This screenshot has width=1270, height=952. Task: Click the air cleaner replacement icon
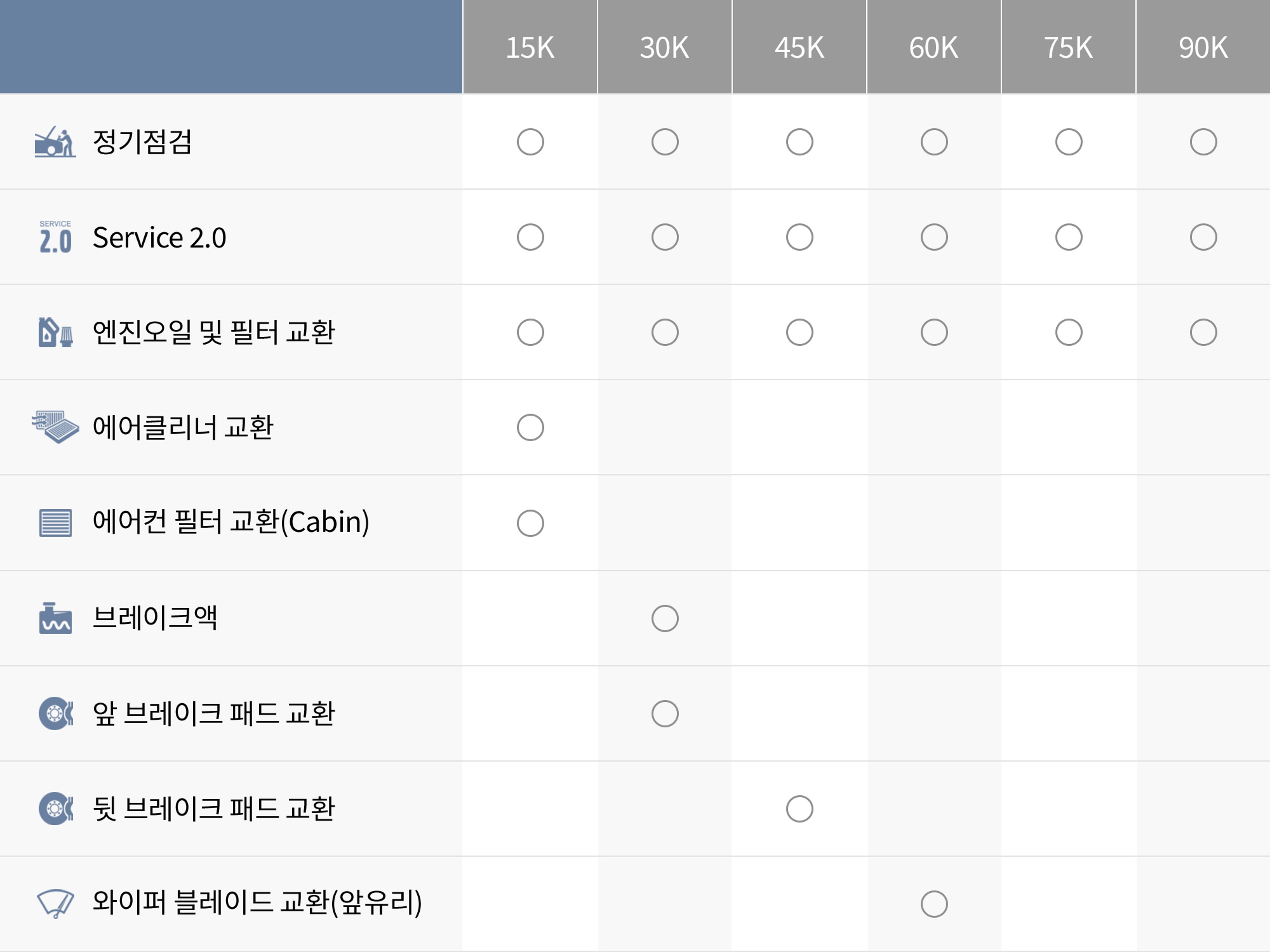pos(55,427)
